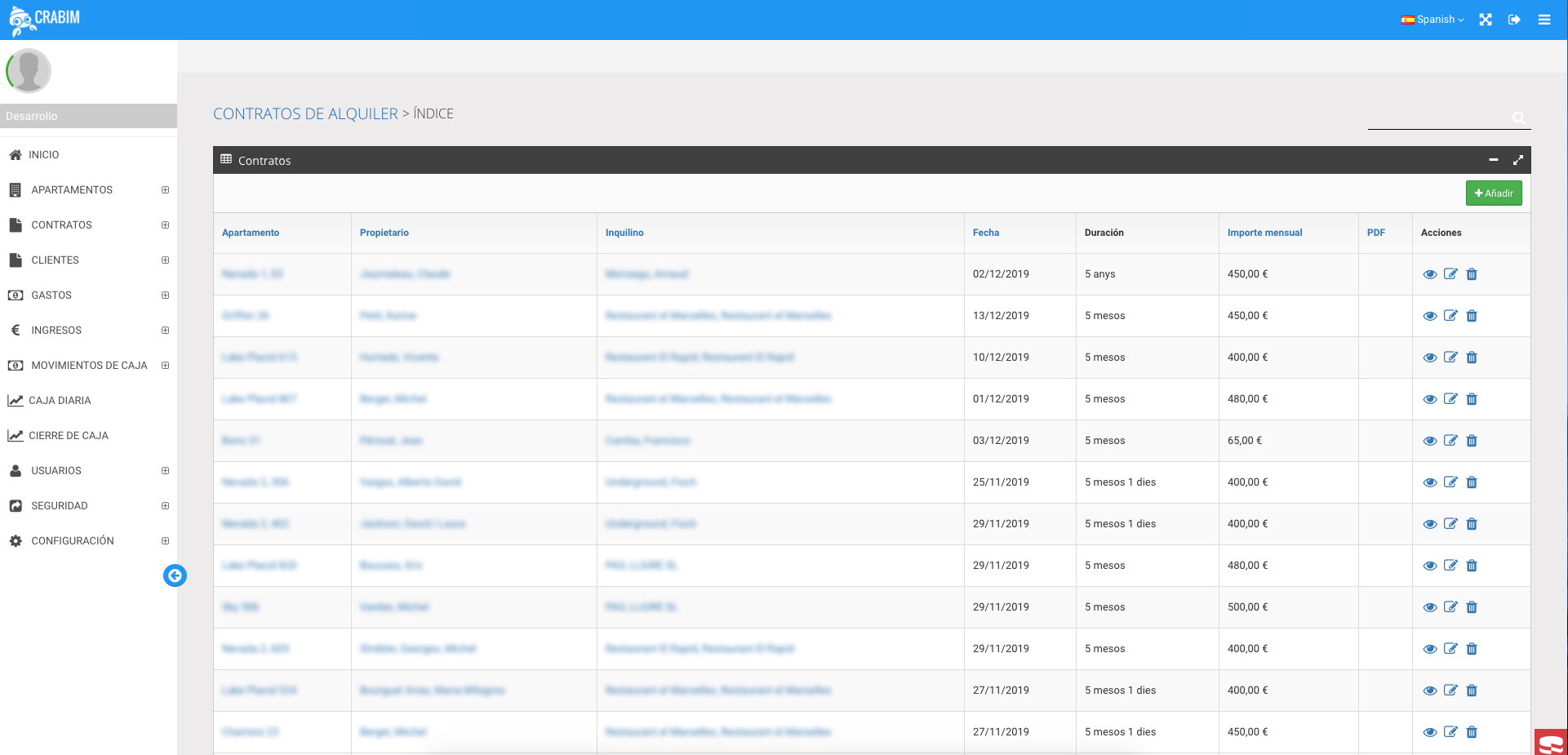Open the Spanish language dropdown

(1433, 20)
